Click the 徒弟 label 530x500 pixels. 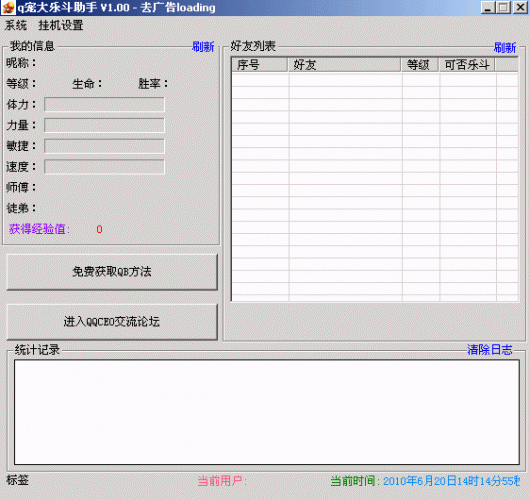click(21, 208)
